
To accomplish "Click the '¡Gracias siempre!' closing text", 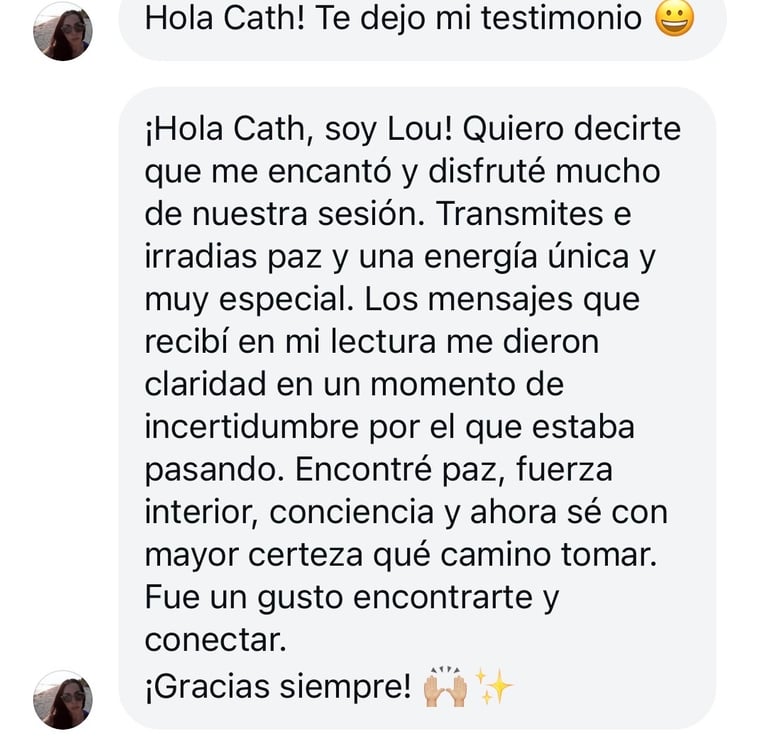I will (x=278, y=687).
